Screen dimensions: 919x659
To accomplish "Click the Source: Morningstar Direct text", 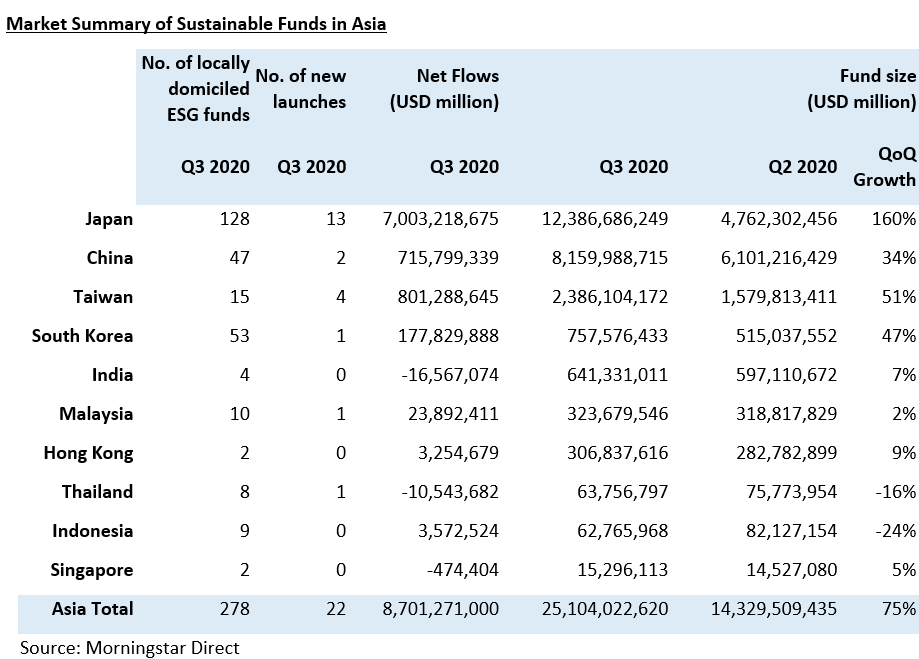I will pyautogui.click(x=130, y=647).
